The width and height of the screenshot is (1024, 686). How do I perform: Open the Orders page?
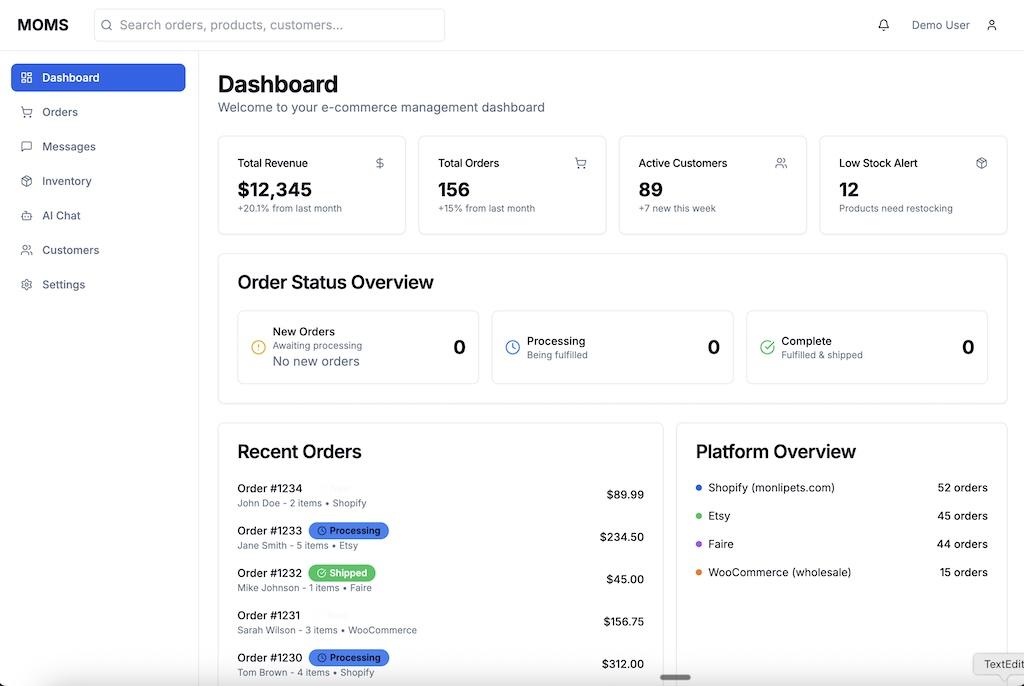tap(98, 112)
